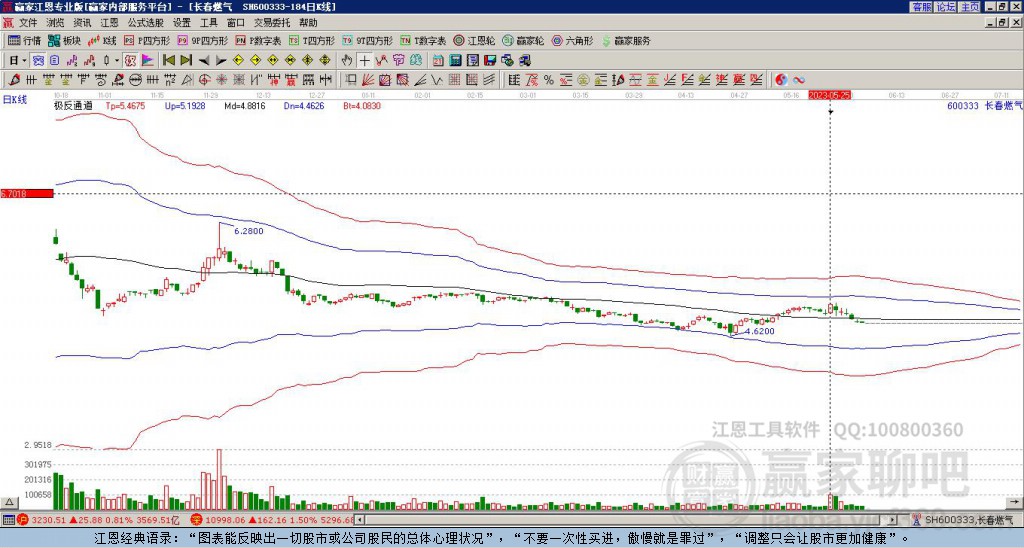Select the hand pan tool
The height and width of the screenshot is (548, 1024).
pyautogui.click(x=347, y=60)
